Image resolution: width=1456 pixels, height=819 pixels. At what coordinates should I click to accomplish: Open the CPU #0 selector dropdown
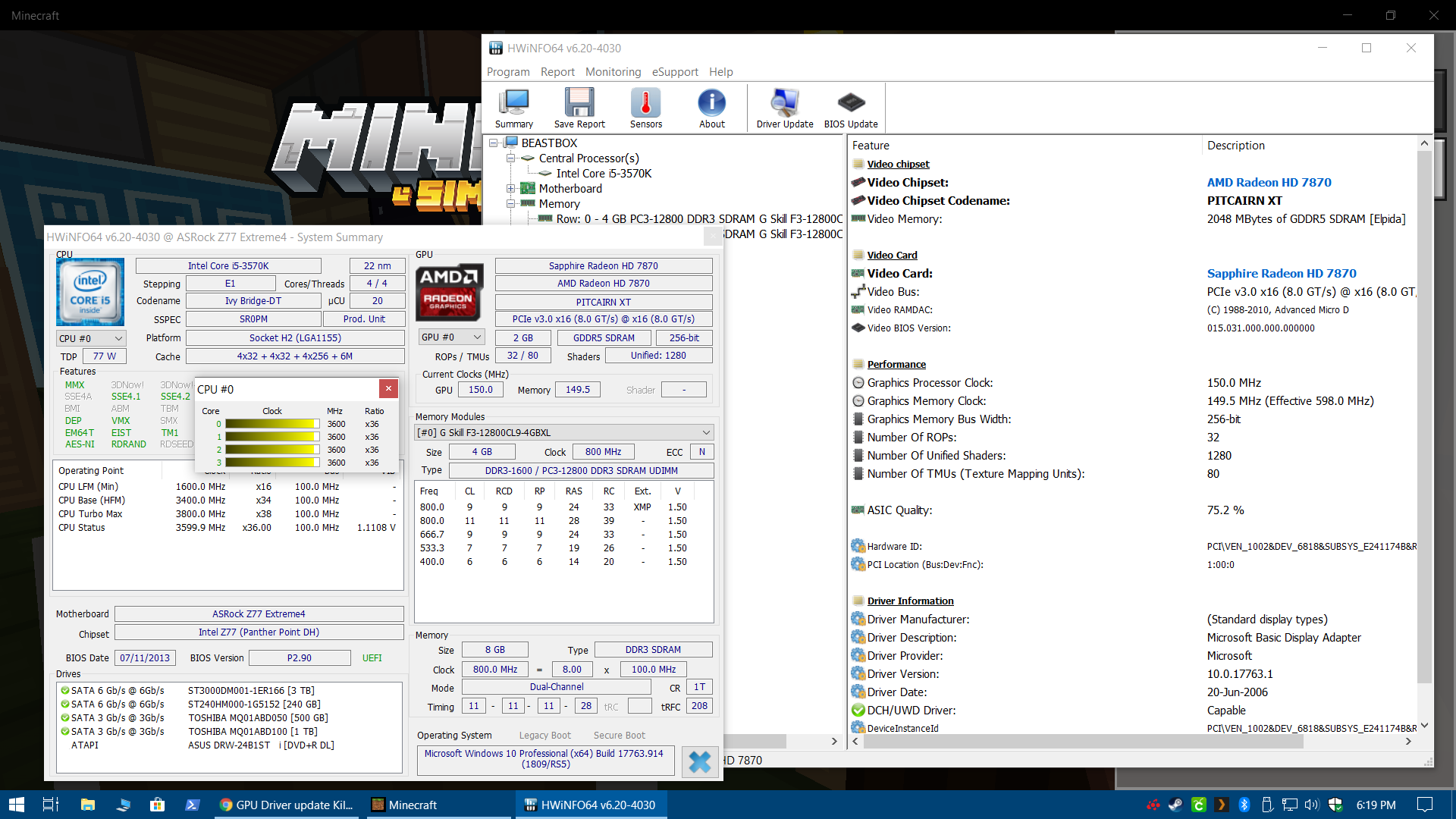point(91,338)
